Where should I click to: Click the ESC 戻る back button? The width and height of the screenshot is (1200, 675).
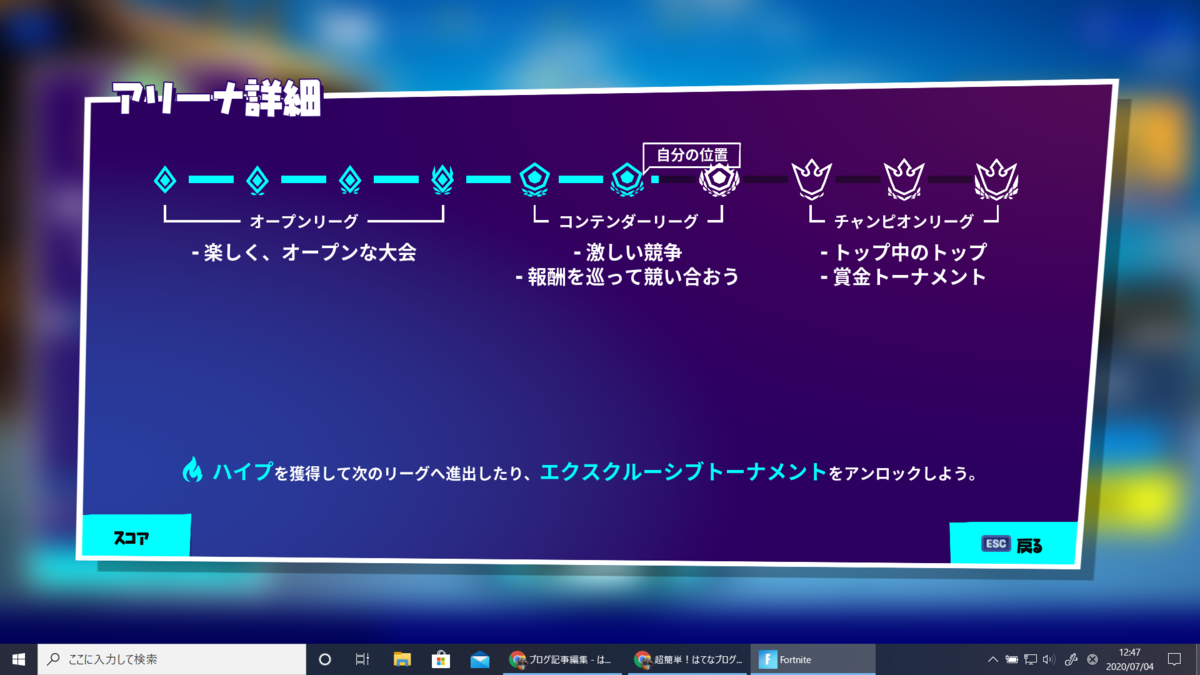1013,544
